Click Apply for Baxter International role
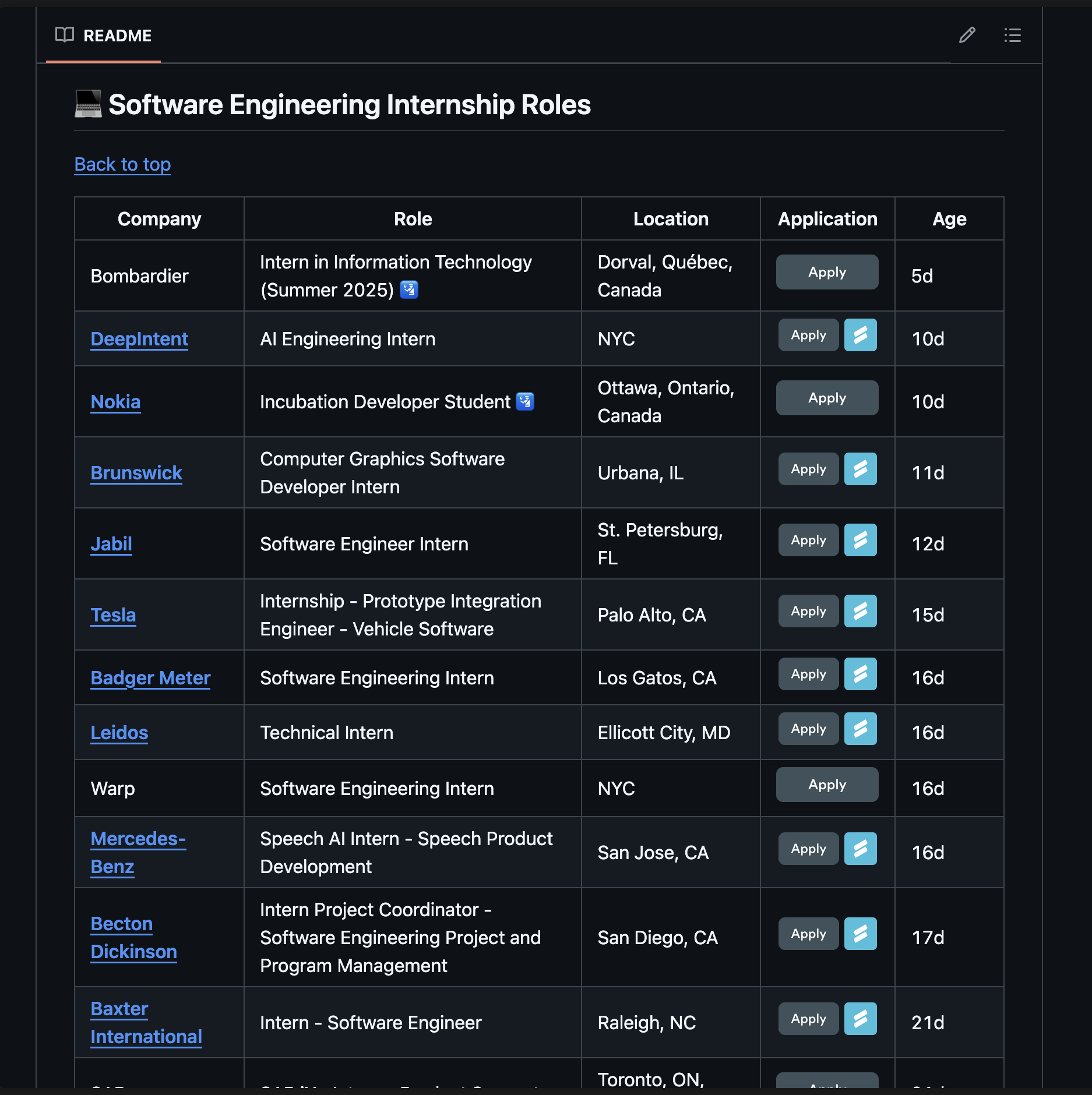The image size is (1092, 1095). coord(808,1019)
